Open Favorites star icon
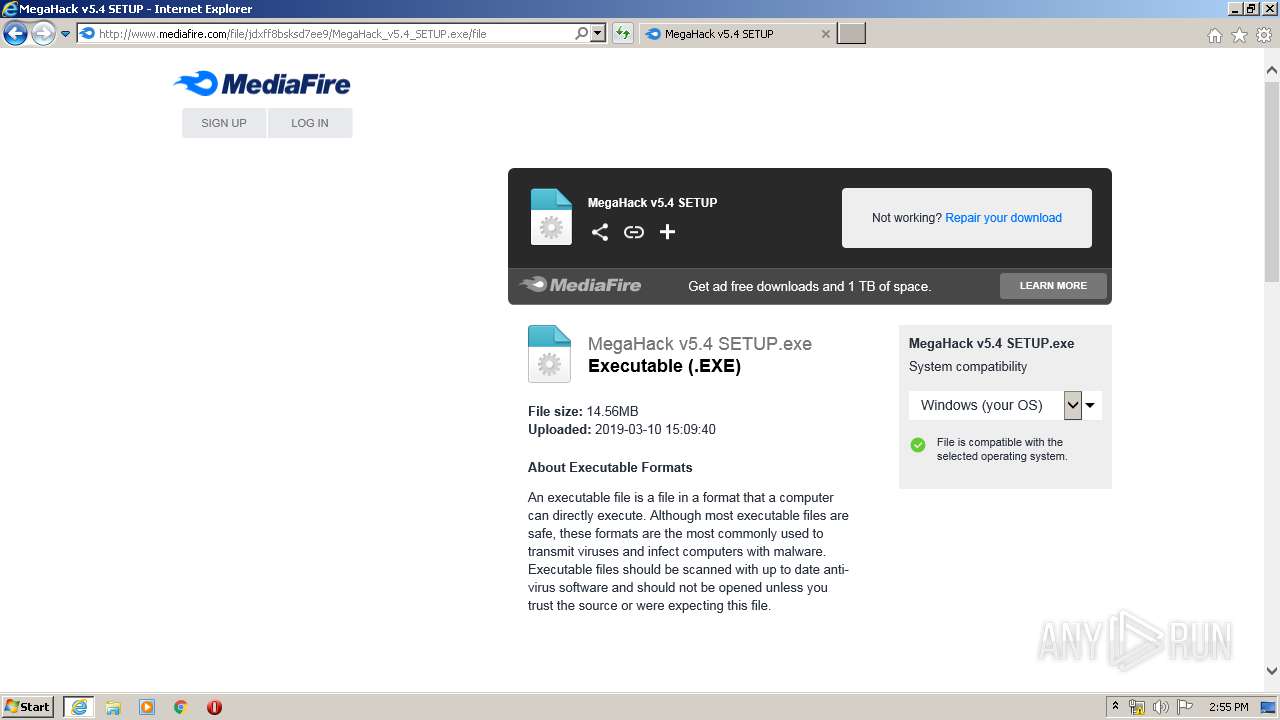1280x720 pixels. click(x=1240, y=35)
